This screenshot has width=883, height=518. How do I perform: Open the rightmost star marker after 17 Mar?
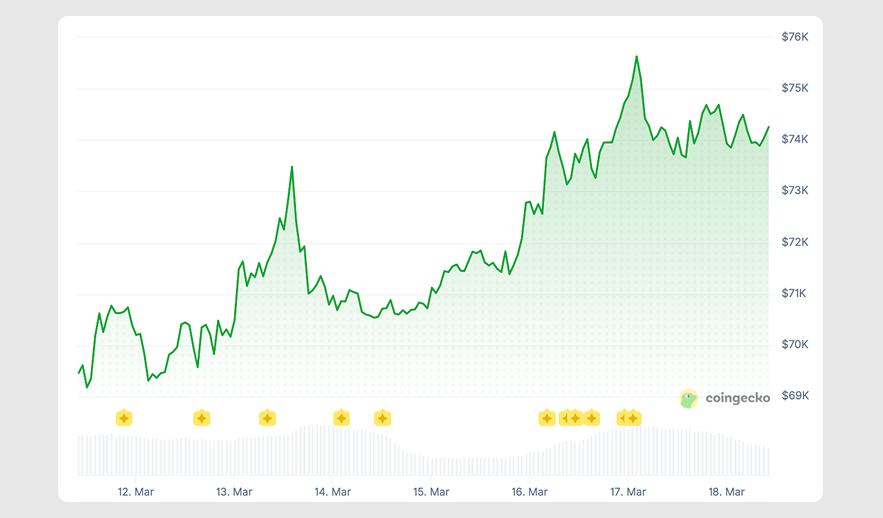point(633,418)
